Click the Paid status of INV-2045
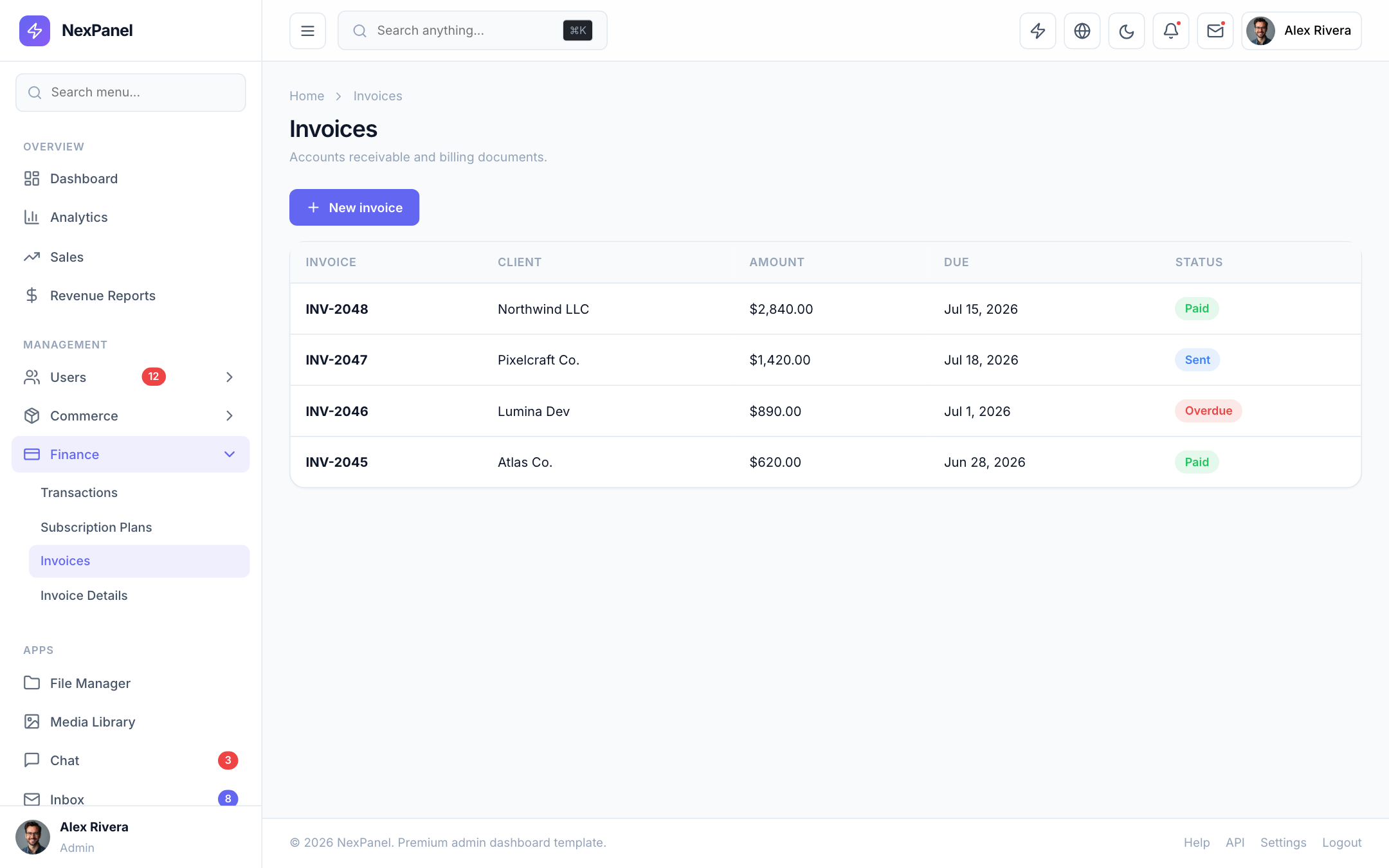This screenshot has height=868, width=1389. click(x=1197, y=462)
